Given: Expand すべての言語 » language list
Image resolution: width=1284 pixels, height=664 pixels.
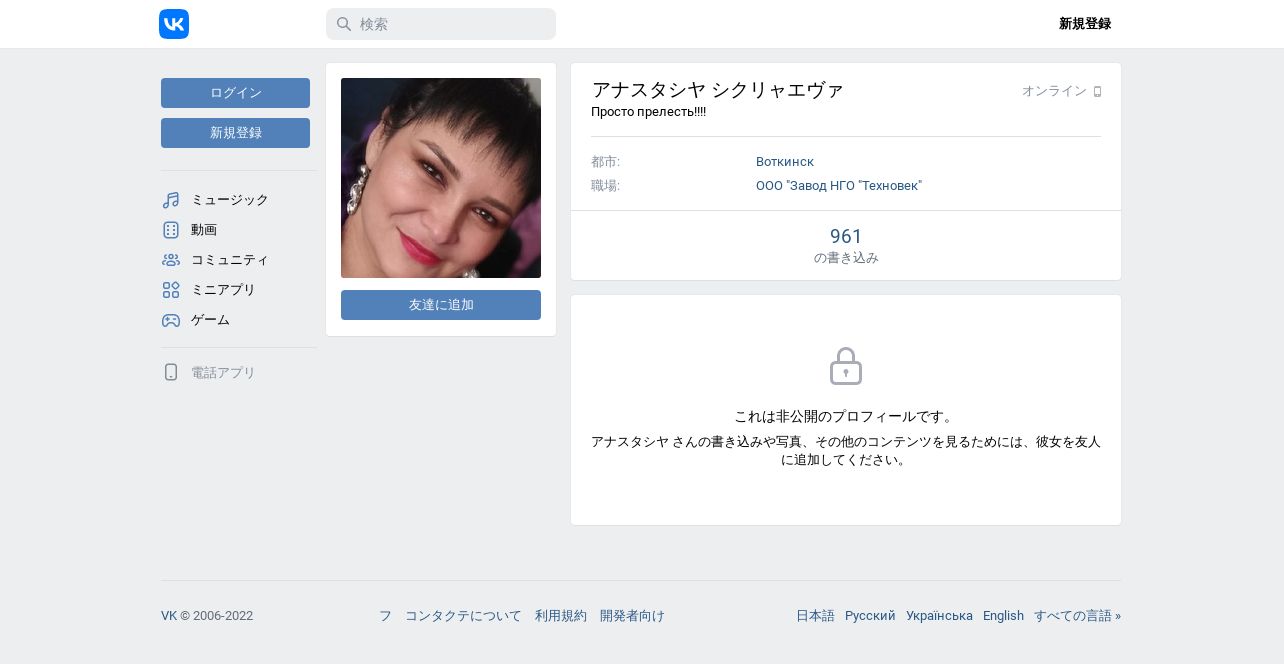Looking at the screenshot, I should tap(1077, 616).
